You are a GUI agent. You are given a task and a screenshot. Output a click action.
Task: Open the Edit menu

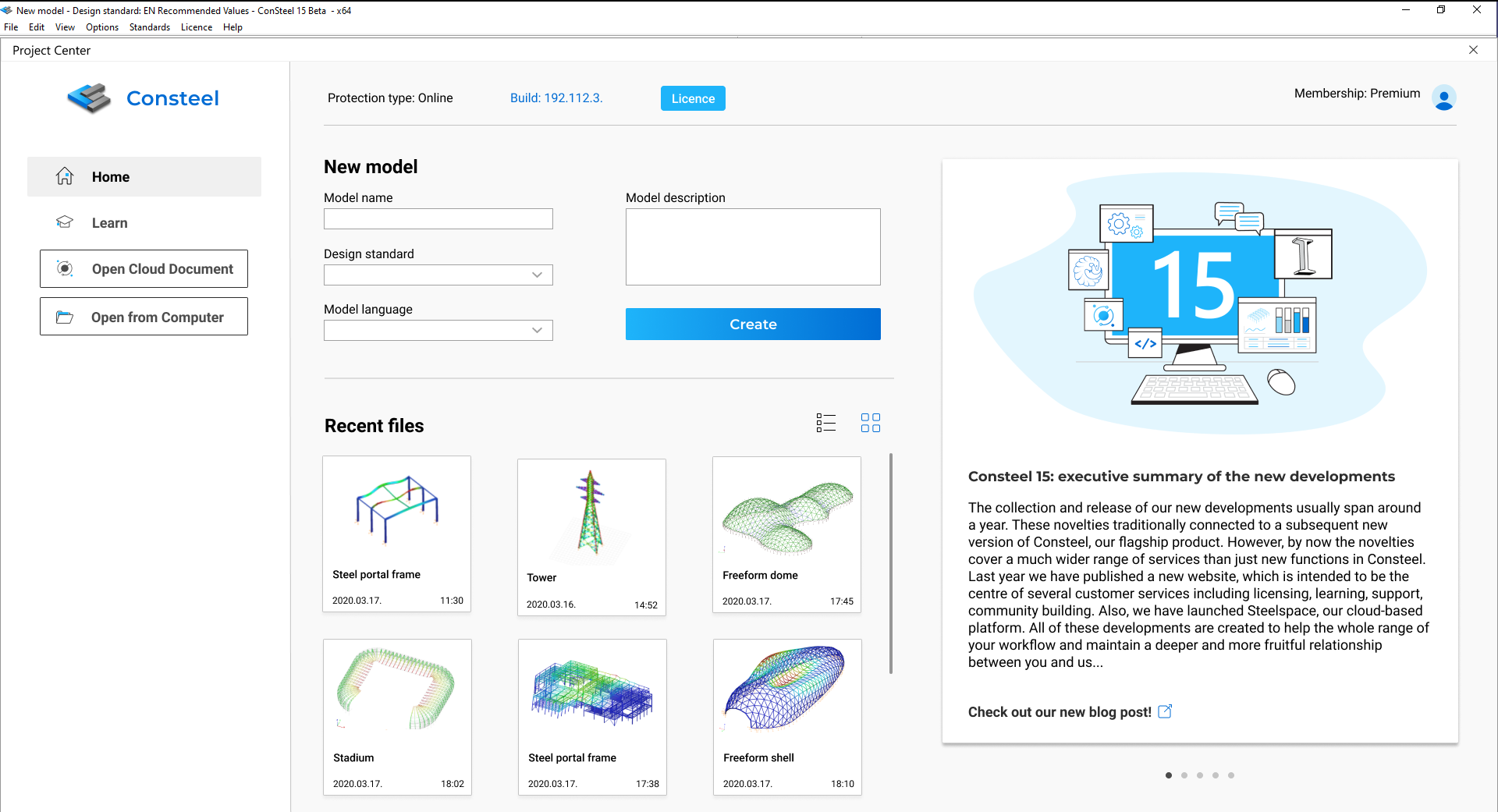37,27
